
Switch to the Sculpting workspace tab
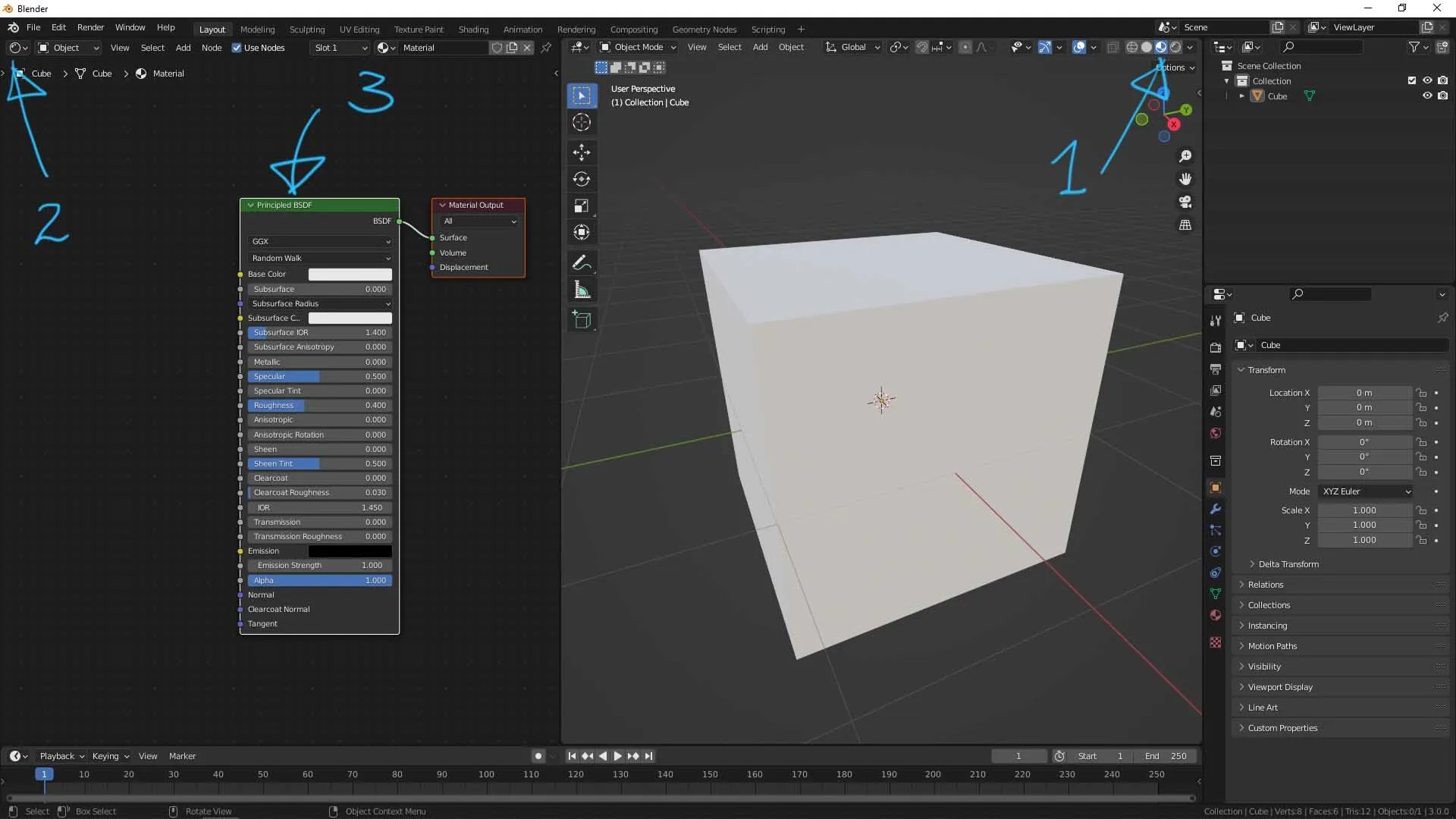coord(307,30)
